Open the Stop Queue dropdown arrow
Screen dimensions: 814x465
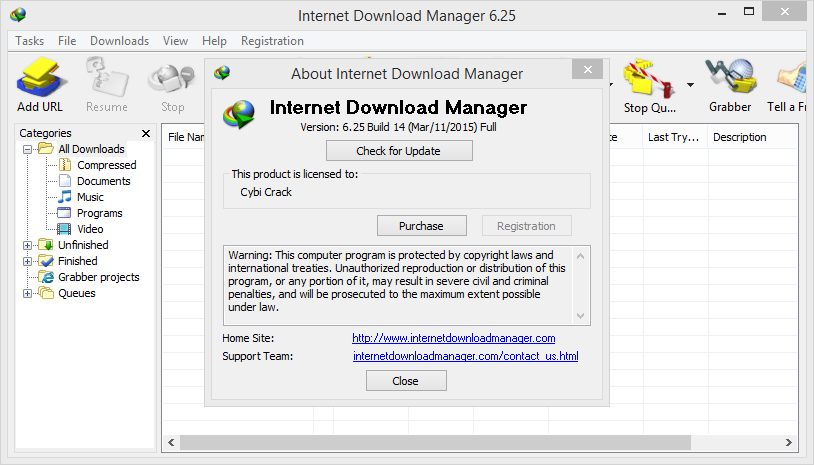[690, 85]
